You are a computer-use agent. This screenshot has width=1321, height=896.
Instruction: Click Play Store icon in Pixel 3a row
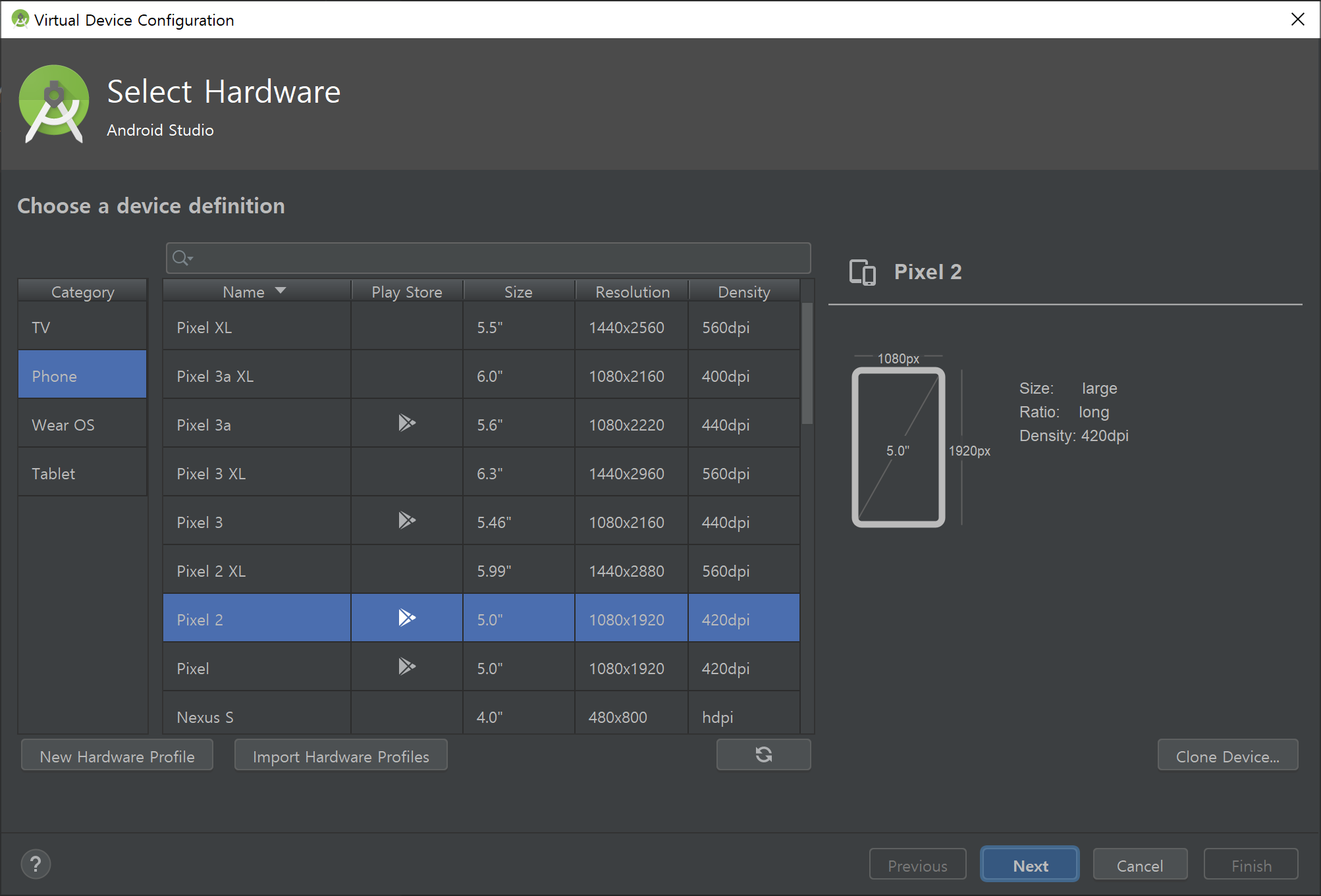pos(407,423)
